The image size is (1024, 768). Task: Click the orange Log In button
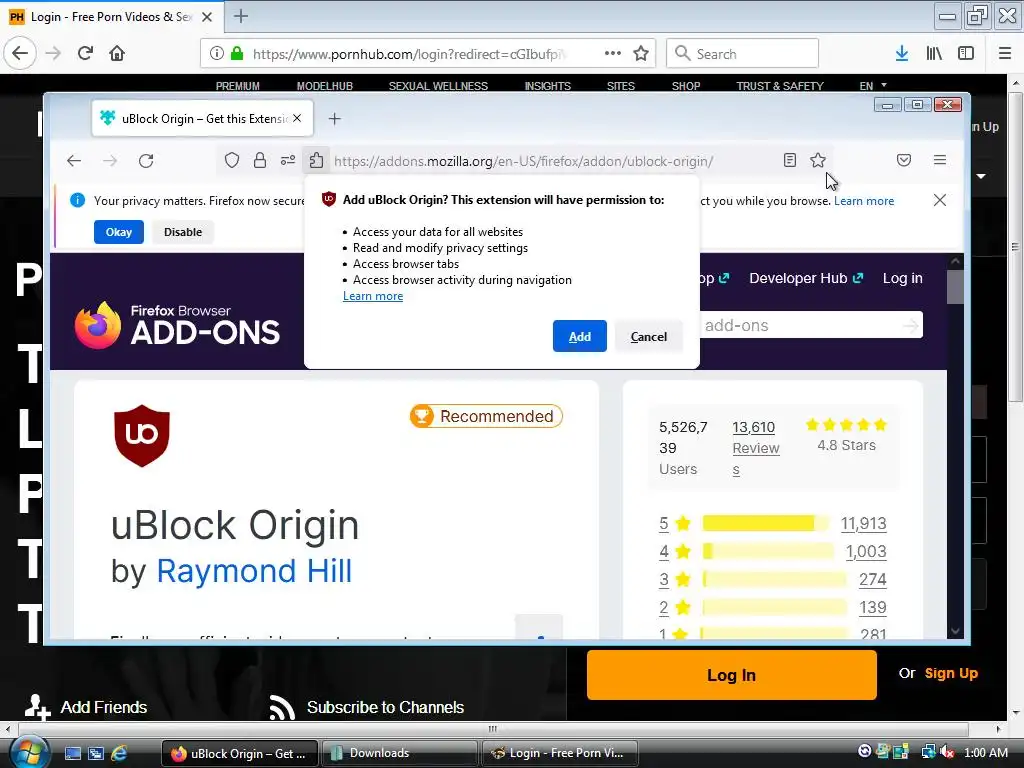tap(731, 675)
